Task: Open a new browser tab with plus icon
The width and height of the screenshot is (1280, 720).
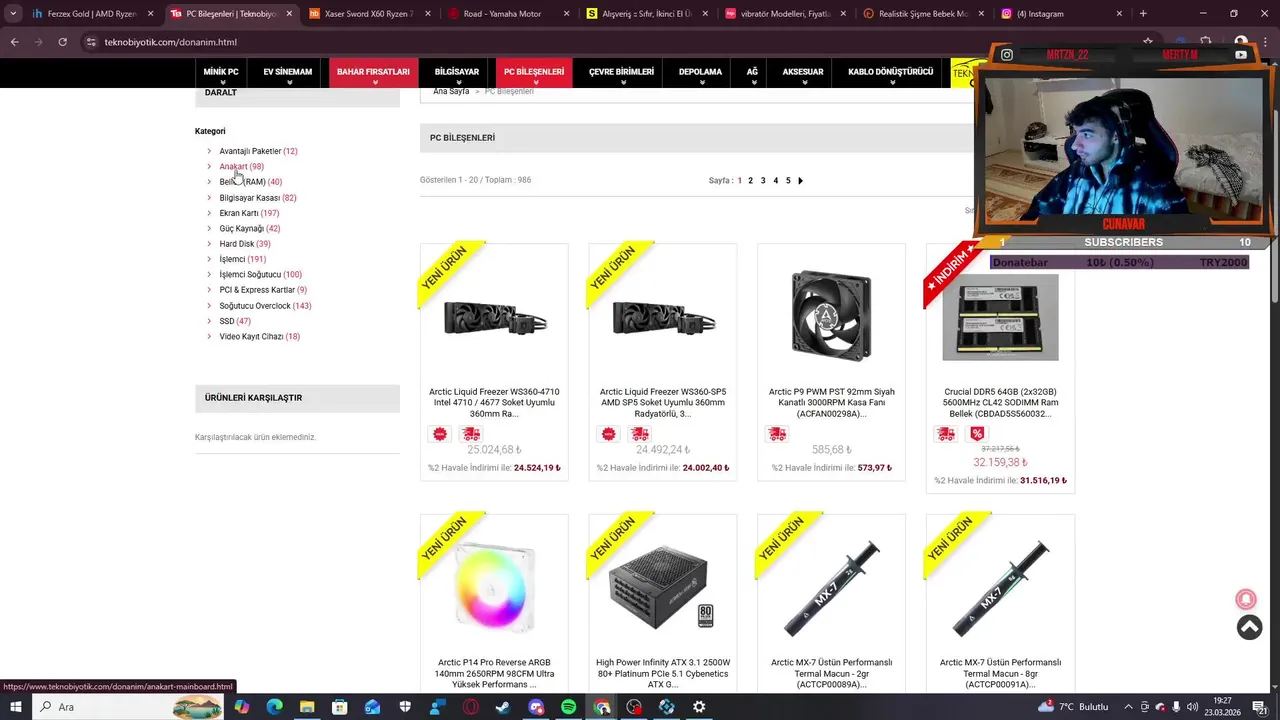Action: pyautogui.click(x=1143, y=14)
